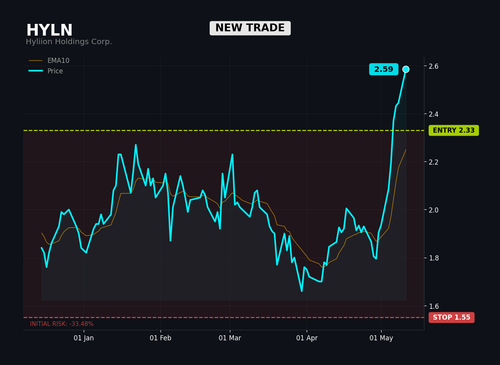Screen dimensions: 500x365
Task: Click the HYLN ticker title
Action: tap(49, 30)
